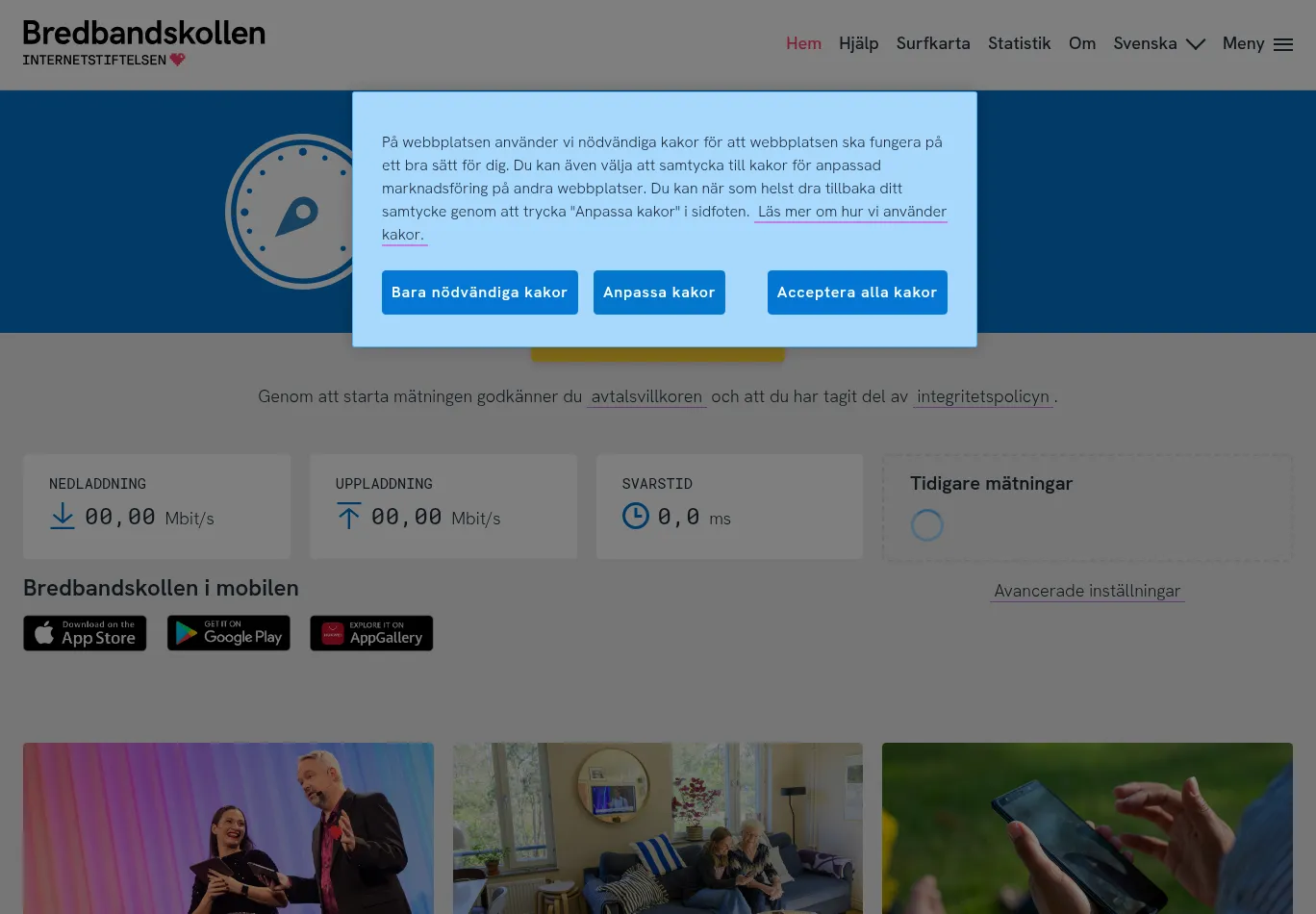Open the Surfkarta menu item

point(933,43)
